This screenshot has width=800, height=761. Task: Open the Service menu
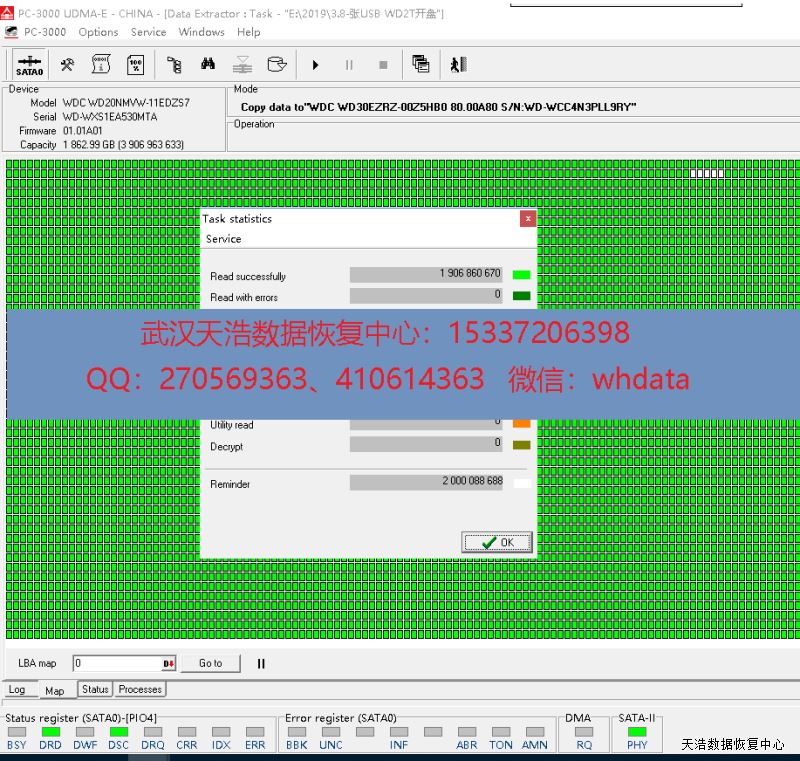click(x=148, y=32)
